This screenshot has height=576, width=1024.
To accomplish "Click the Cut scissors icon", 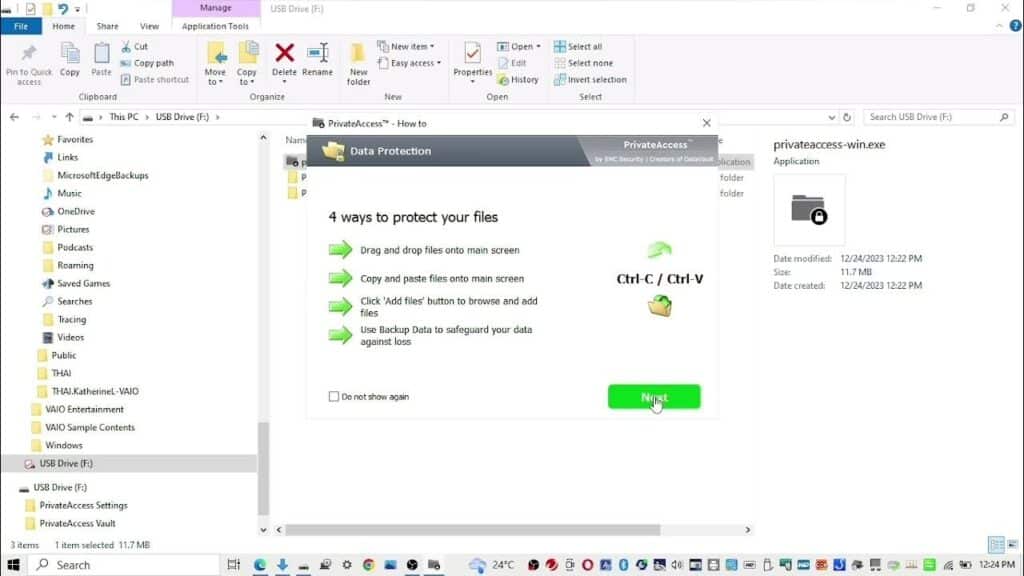I will (x=126, y=46).
